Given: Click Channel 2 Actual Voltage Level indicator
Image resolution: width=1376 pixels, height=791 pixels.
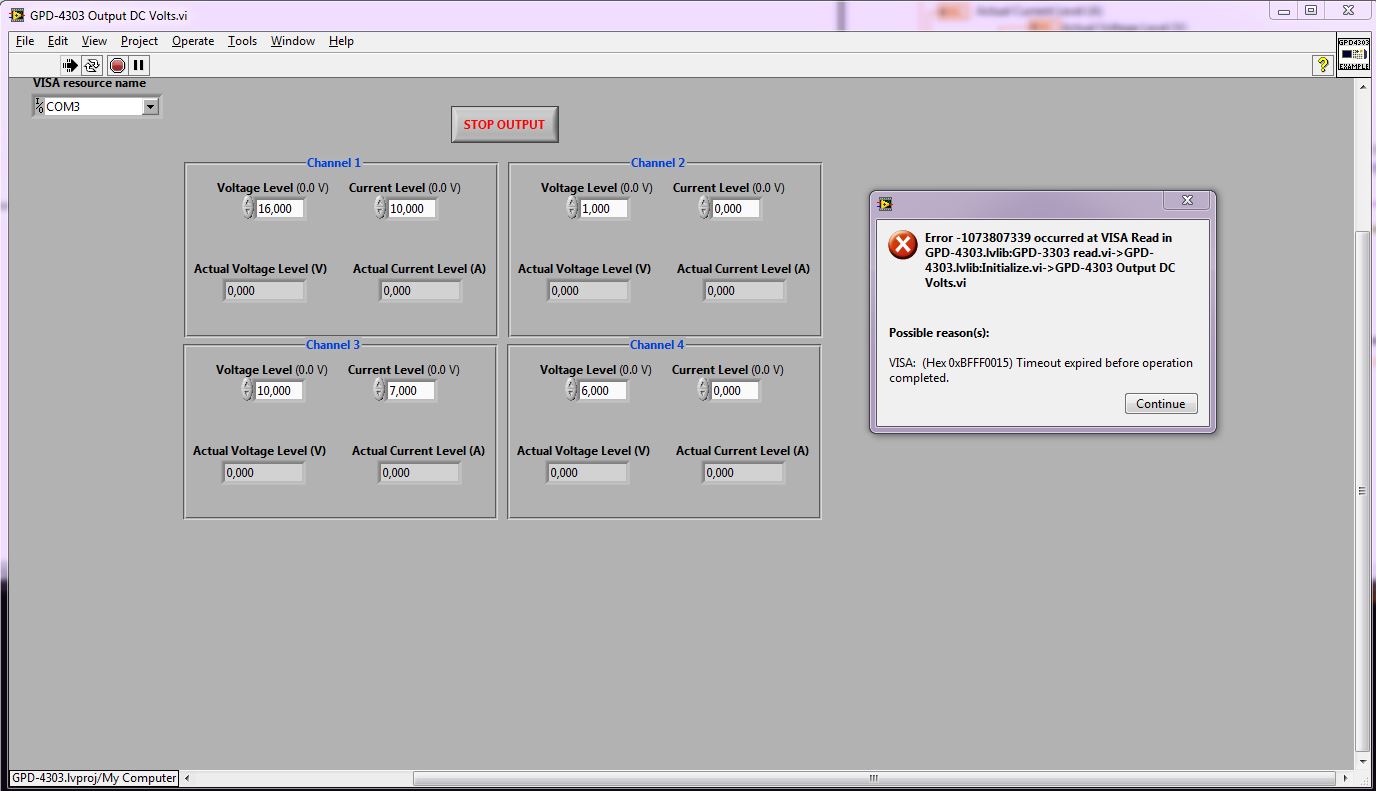Looking at the screenshot, I should click(x=588, y=291).
